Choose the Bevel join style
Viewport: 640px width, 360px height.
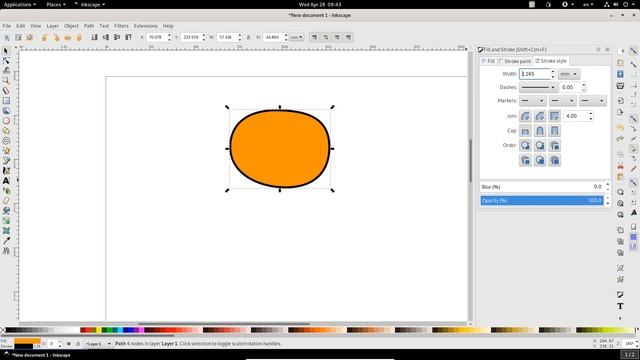click(x=540, y=116)
